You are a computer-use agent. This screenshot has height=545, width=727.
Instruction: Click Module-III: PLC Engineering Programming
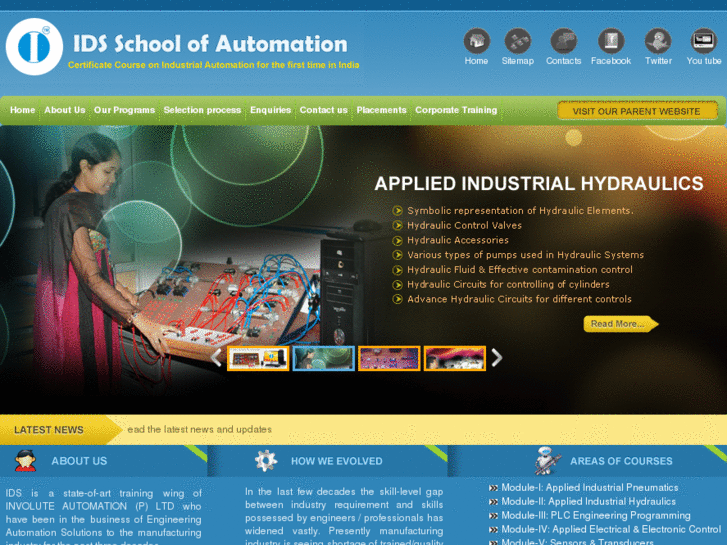tap(596, 515)
